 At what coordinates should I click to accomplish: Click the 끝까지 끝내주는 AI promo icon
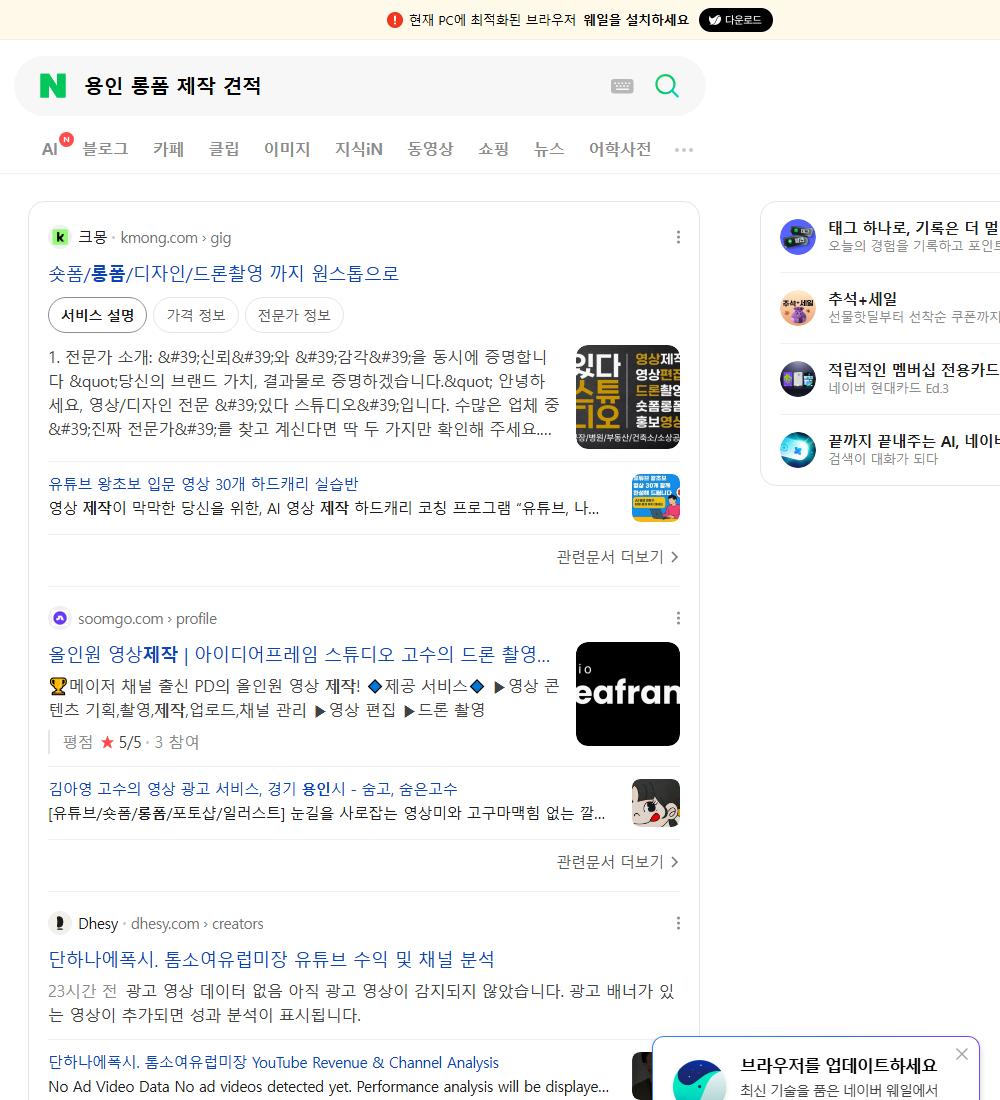[798, 450]
